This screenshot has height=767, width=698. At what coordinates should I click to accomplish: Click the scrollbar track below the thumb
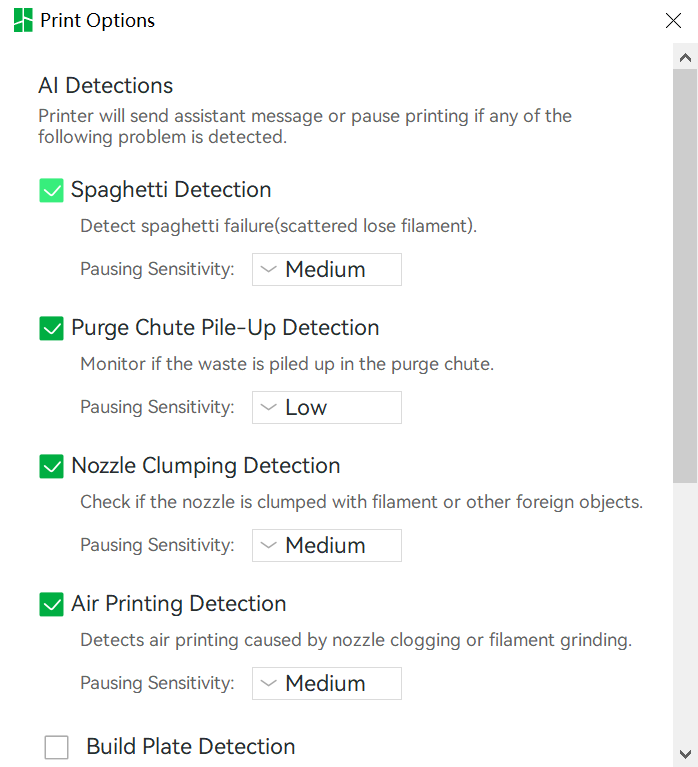[685, 611]
